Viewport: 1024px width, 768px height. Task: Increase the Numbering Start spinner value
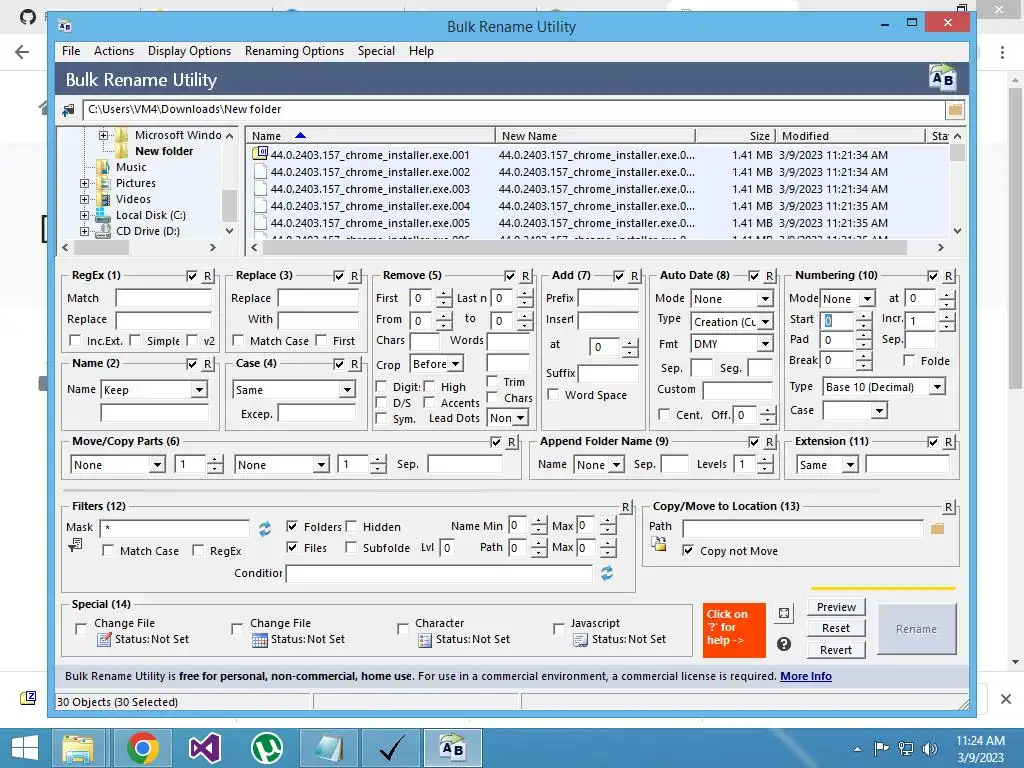point(863,315)
